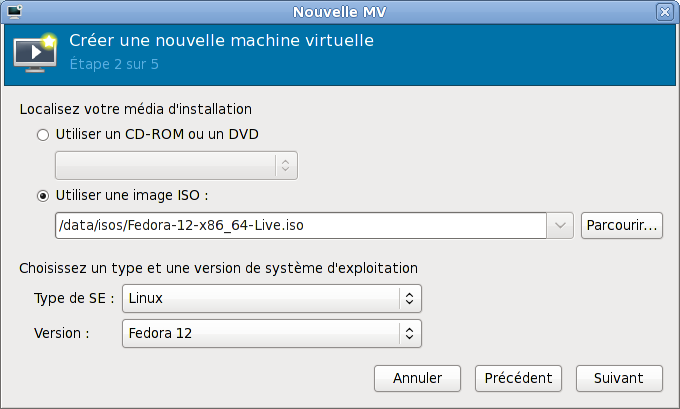680x409 pixels.
Task: Open the CD-ROM drive selection dropdown
Action: click(x=176, y=165)
